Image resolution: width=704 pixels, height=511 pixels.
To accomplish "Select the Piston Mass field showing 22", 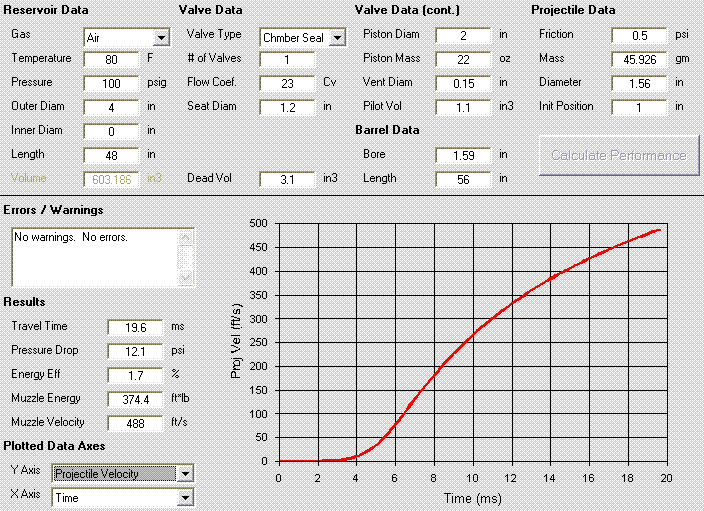I will (463, 59).
